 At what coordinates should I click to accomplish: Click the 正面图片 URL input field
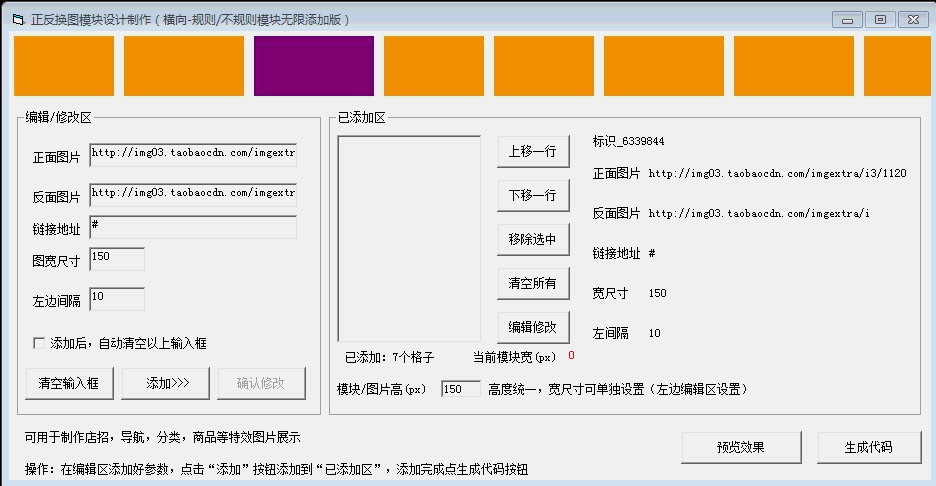pos(193,155)
